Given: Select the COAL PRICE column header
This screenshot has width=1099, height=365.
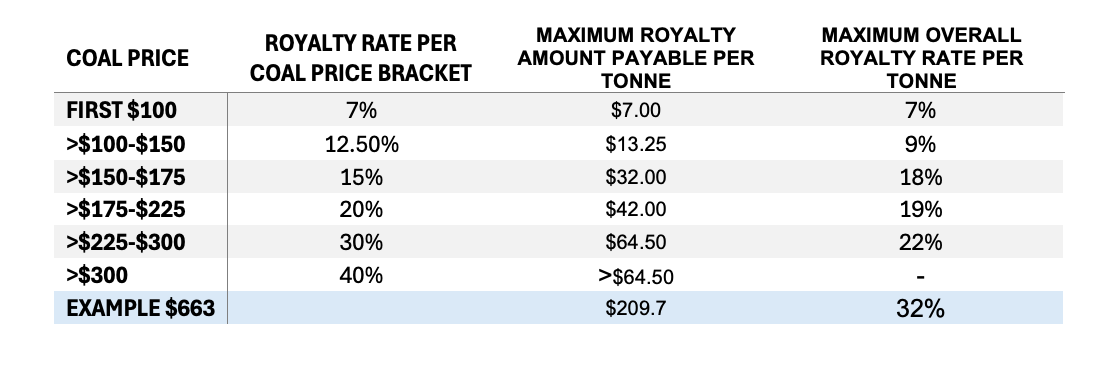Looking at the screenshot, I should [128, 57].
